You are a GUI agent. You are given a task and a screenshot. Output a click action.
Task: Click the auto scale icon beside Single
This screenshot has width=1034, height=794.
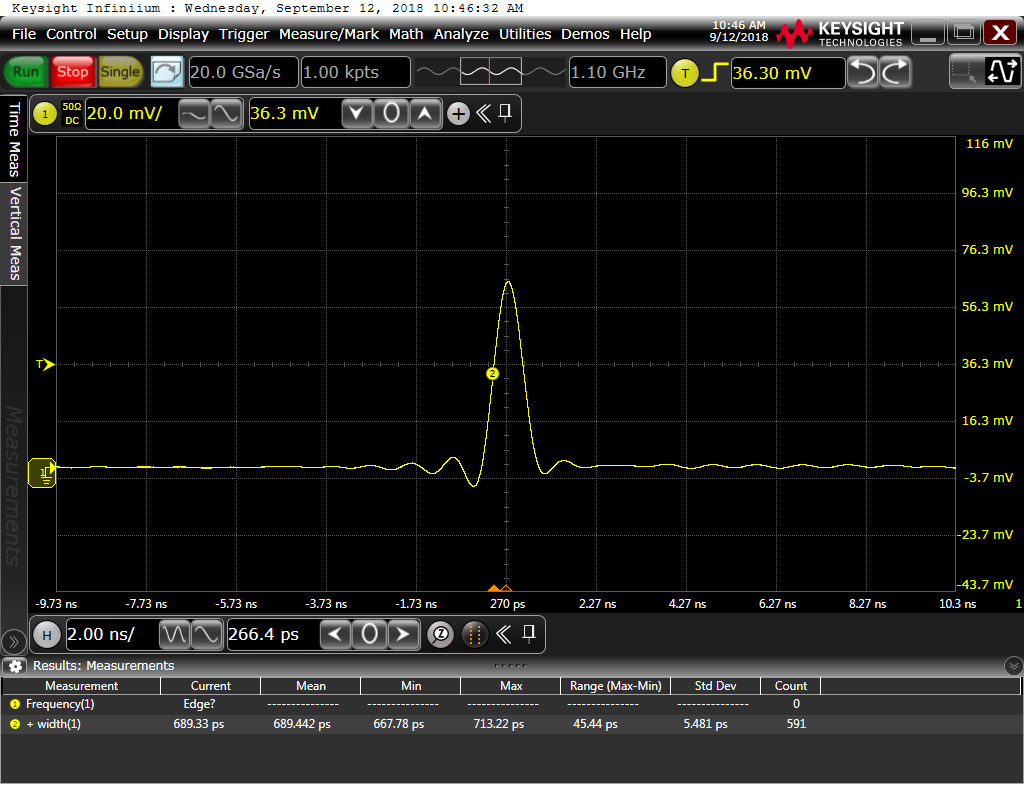coord(167,72)
